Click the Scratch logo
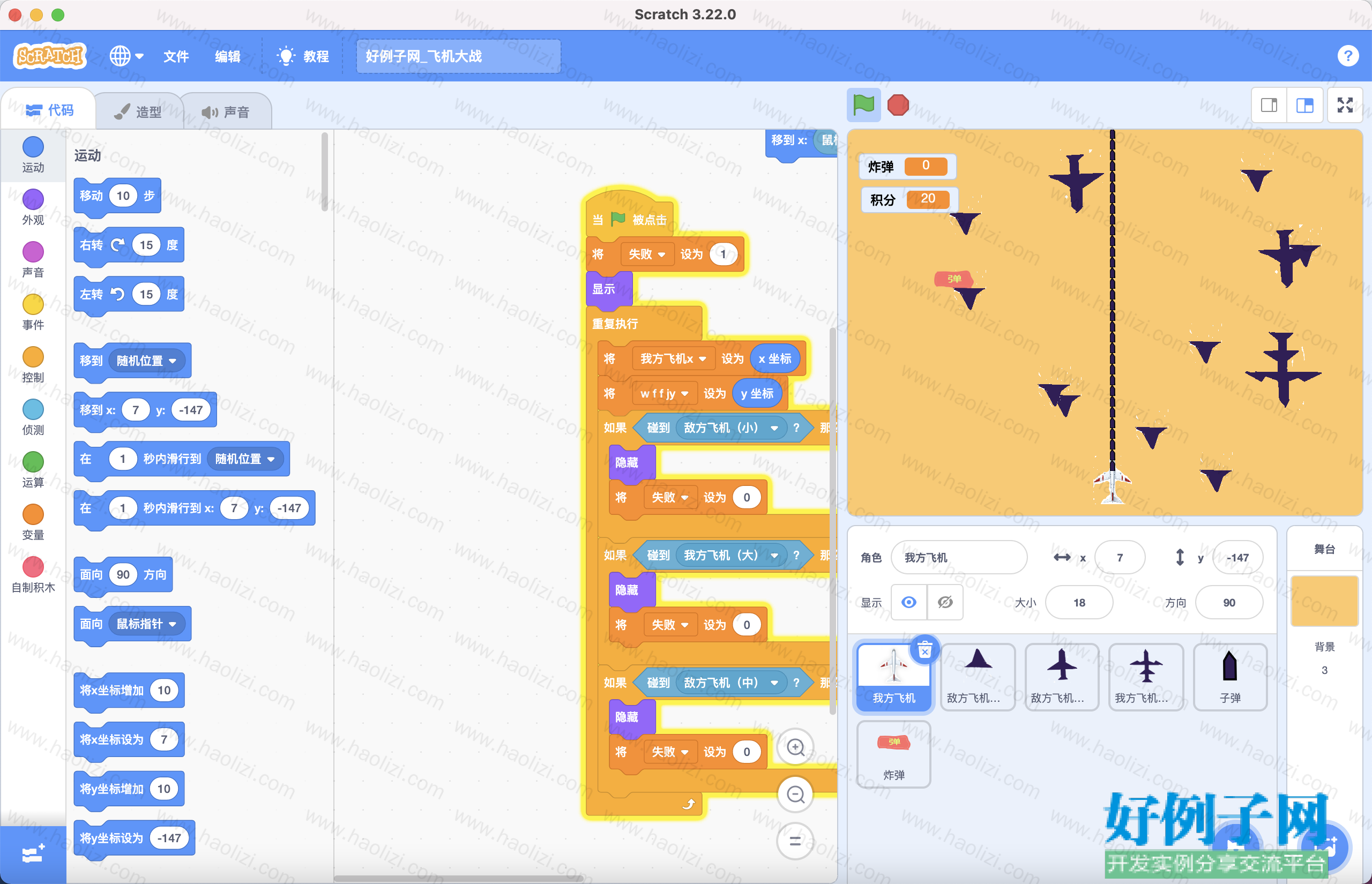Viewport: 1372px width, 884px height. click(50, 56)
